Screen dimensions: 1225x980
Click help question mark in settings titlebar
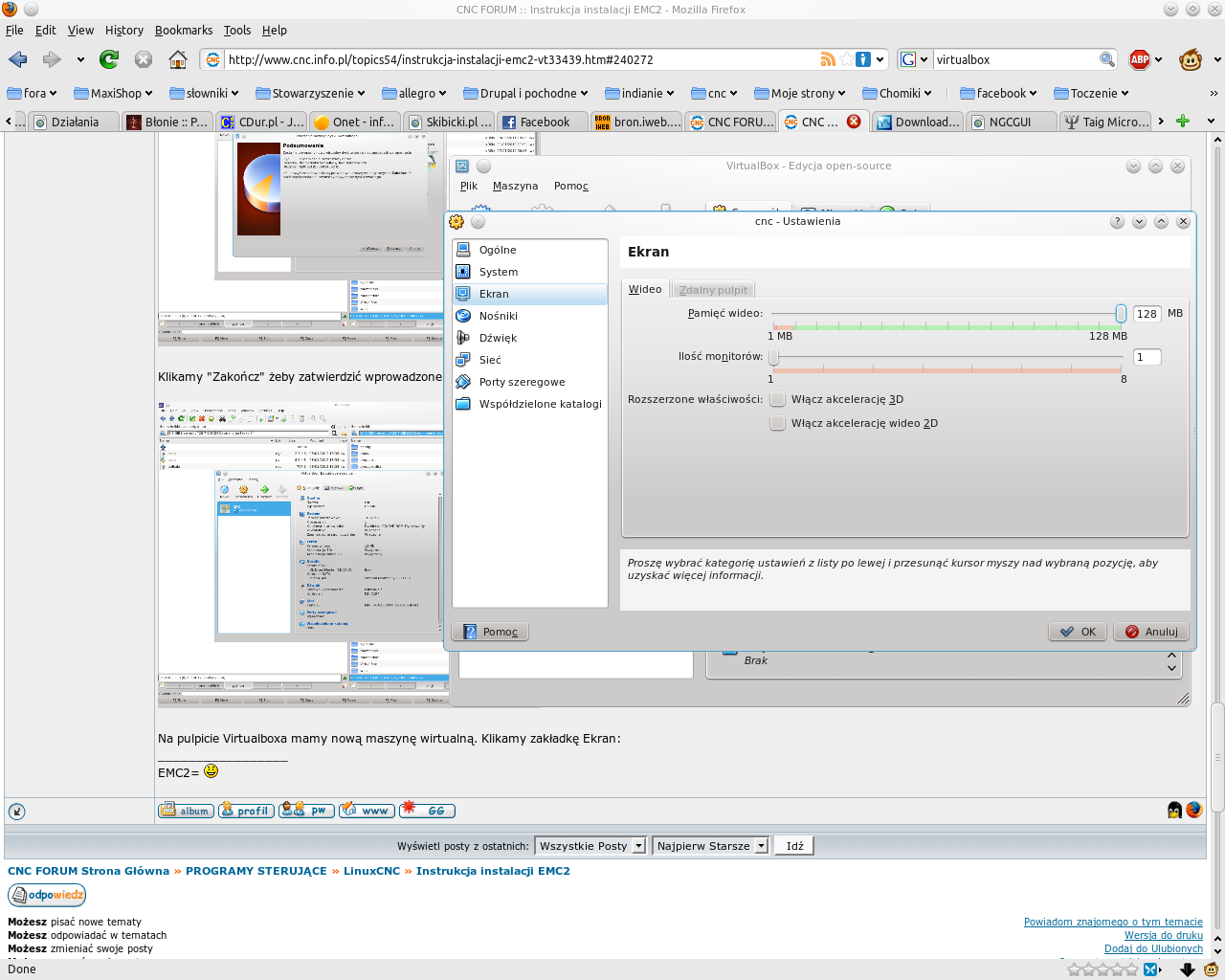click(1117, 221)
